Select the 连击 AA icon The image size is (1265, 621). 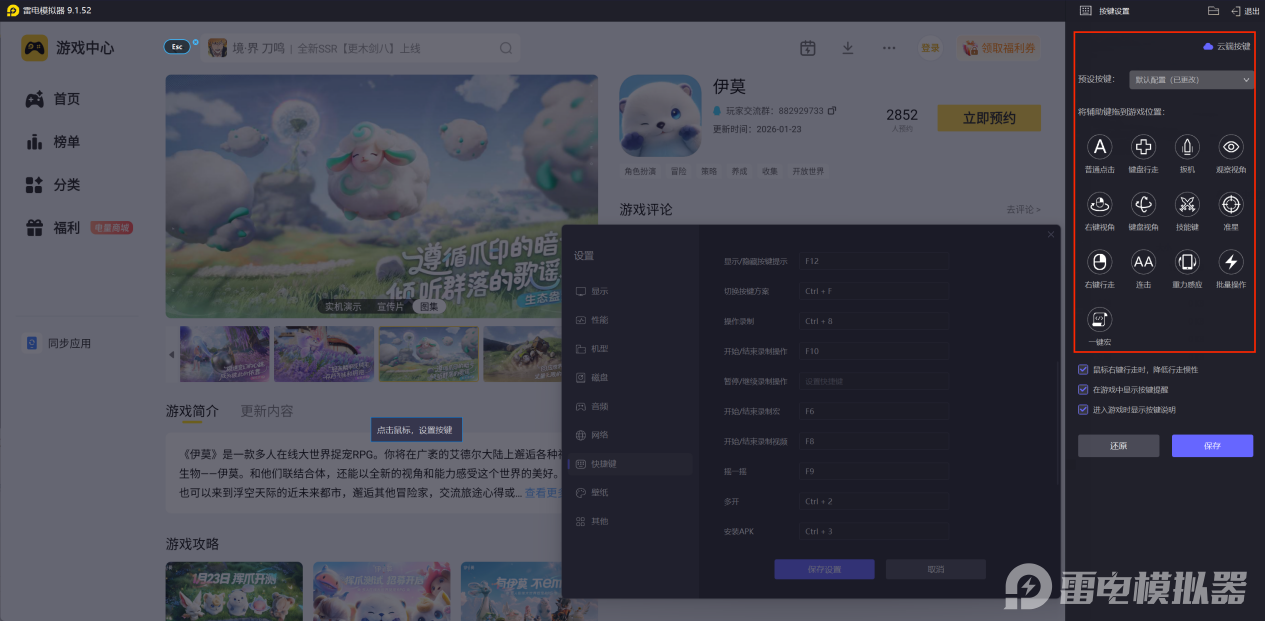(1143, 262)
